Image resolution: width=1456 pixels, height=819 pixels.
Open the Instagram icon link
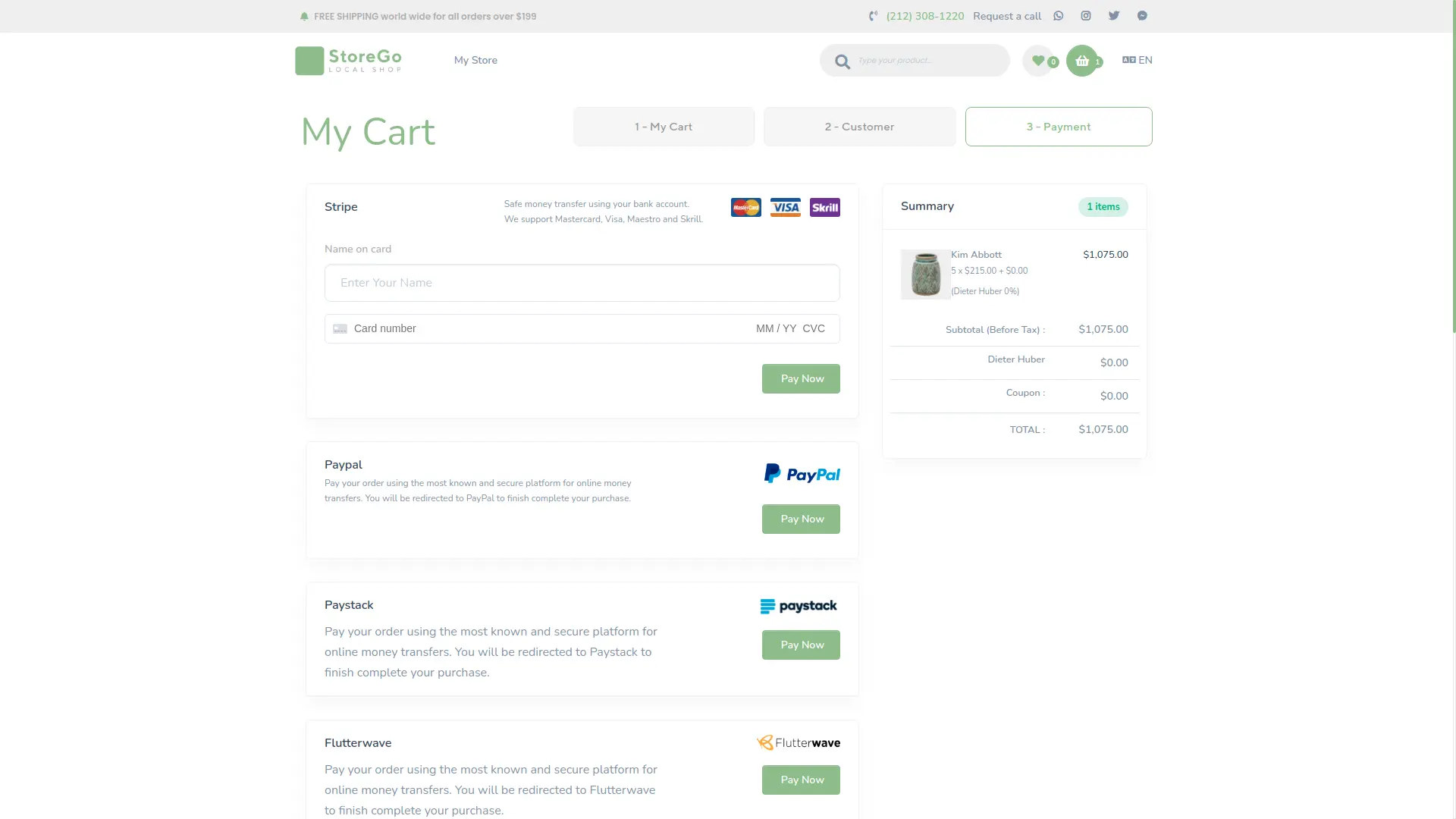tap(1086, 16)
